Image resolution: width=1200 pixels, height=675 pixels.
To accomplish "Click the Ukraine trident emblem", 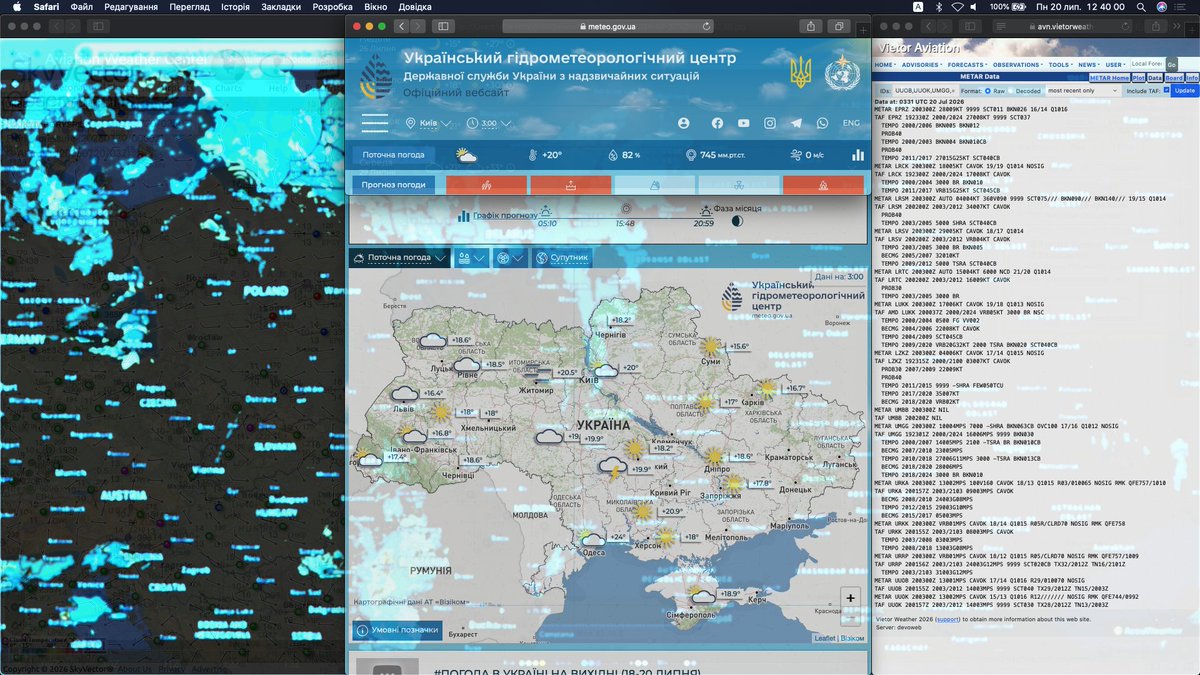I will pyautogui.click(x=801, y=72).
